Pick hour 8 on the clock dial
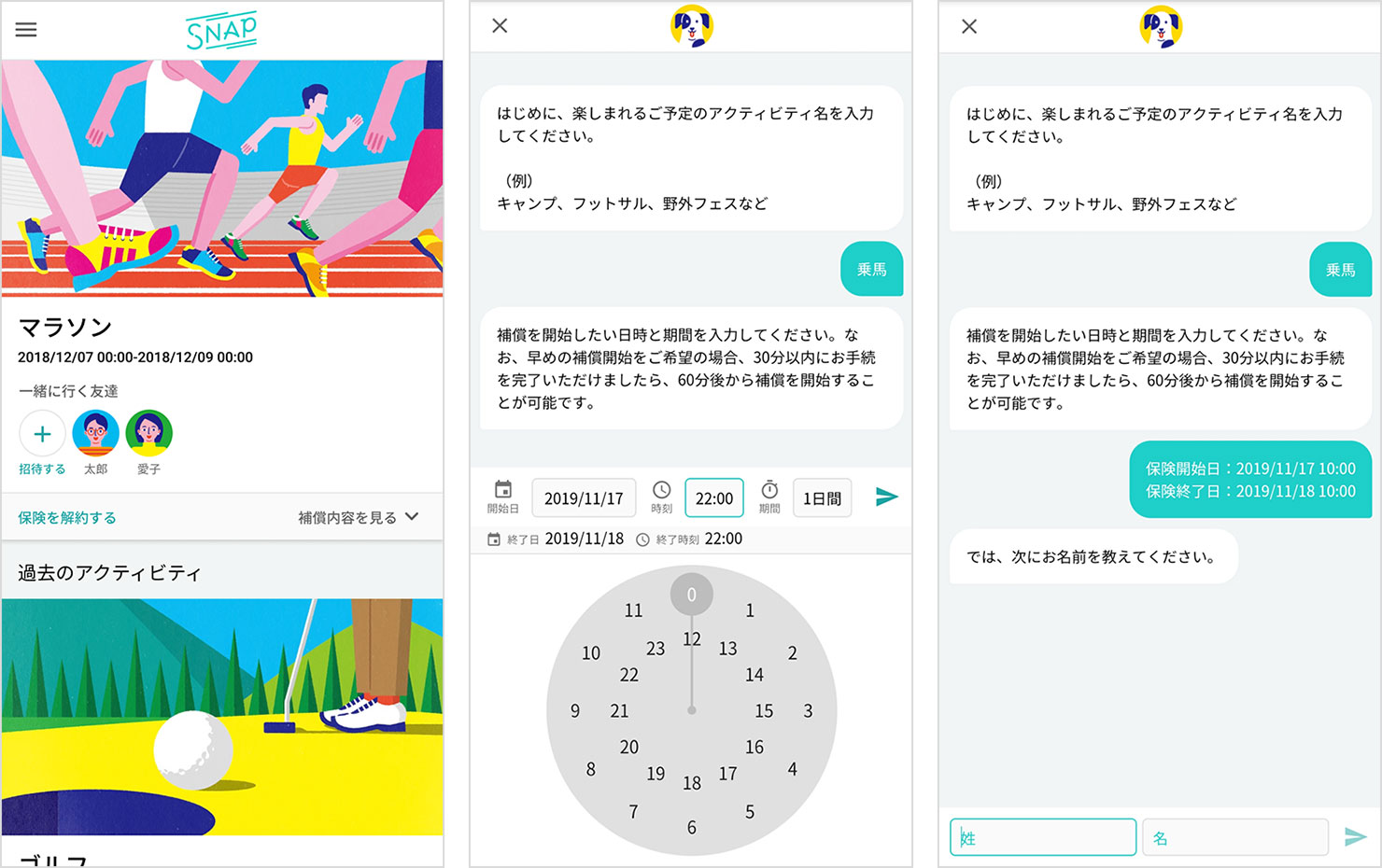Viewport: 1382px width, 868px height. [x=590, y=769]
